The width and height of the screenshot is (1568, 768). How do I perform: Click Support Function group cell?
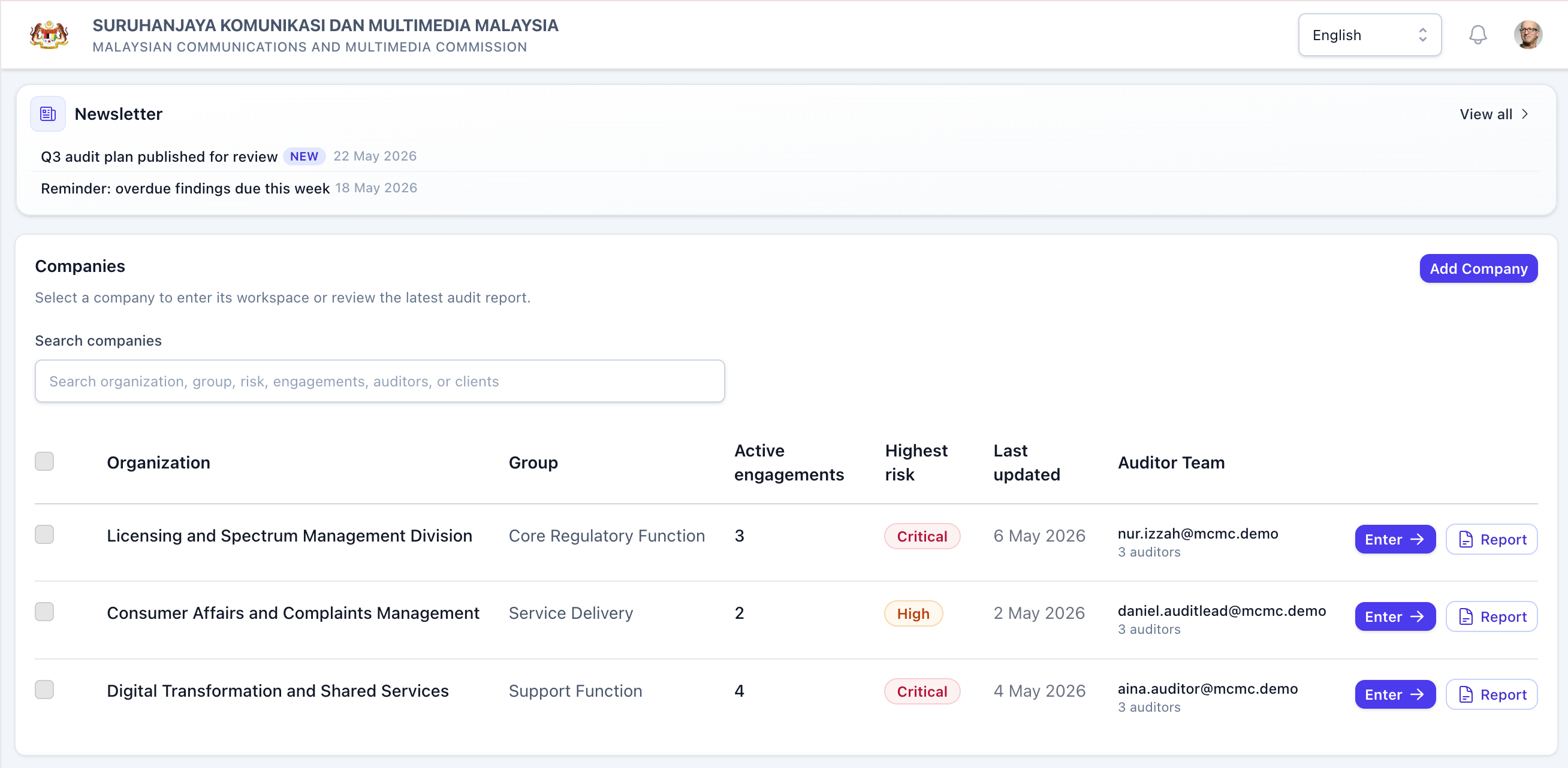(x=575, y=691)
